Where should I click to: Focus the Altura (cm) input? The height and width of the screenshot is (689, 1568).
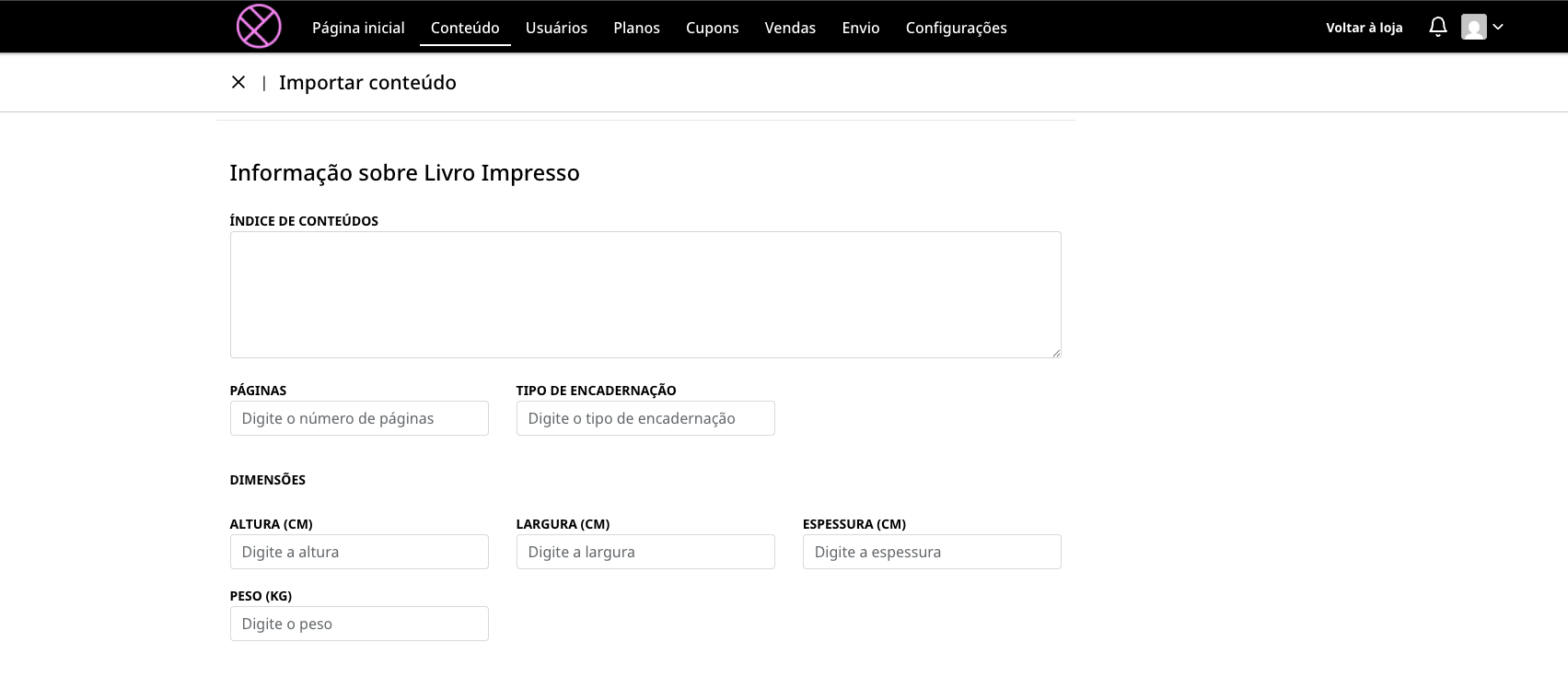(359, 552)
